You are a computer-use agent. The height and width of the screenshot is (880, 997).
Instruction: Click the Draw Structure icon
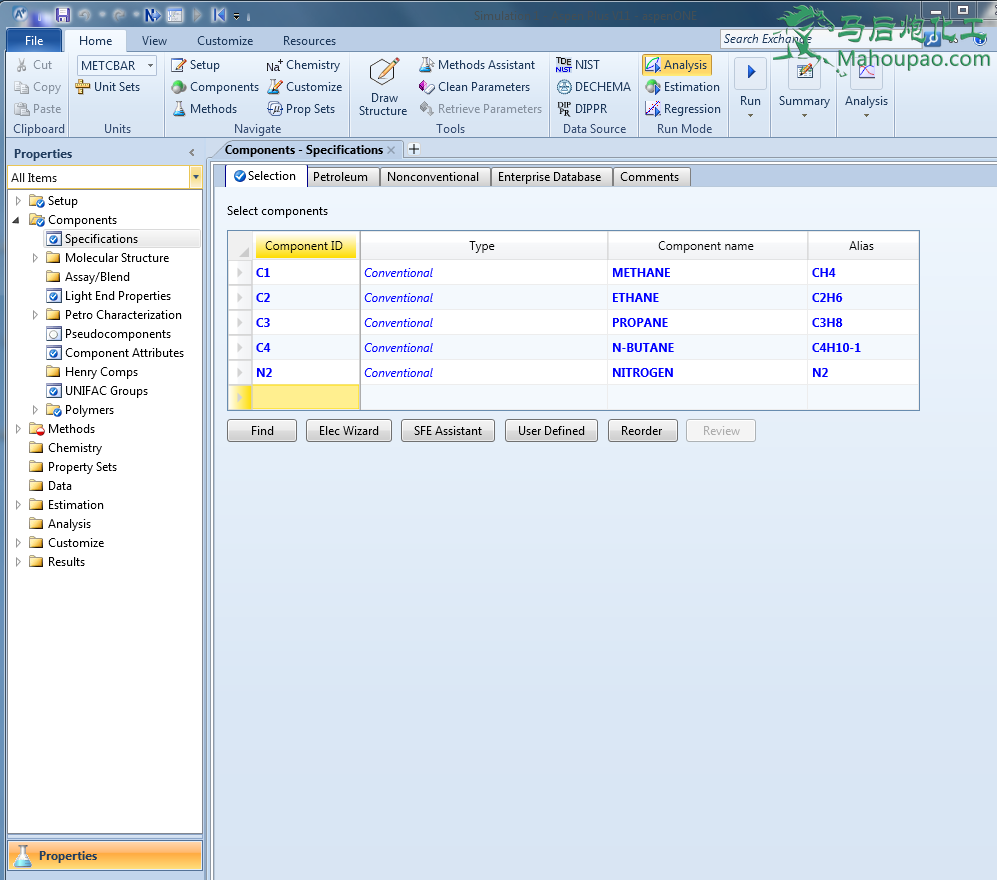[383, 74]
